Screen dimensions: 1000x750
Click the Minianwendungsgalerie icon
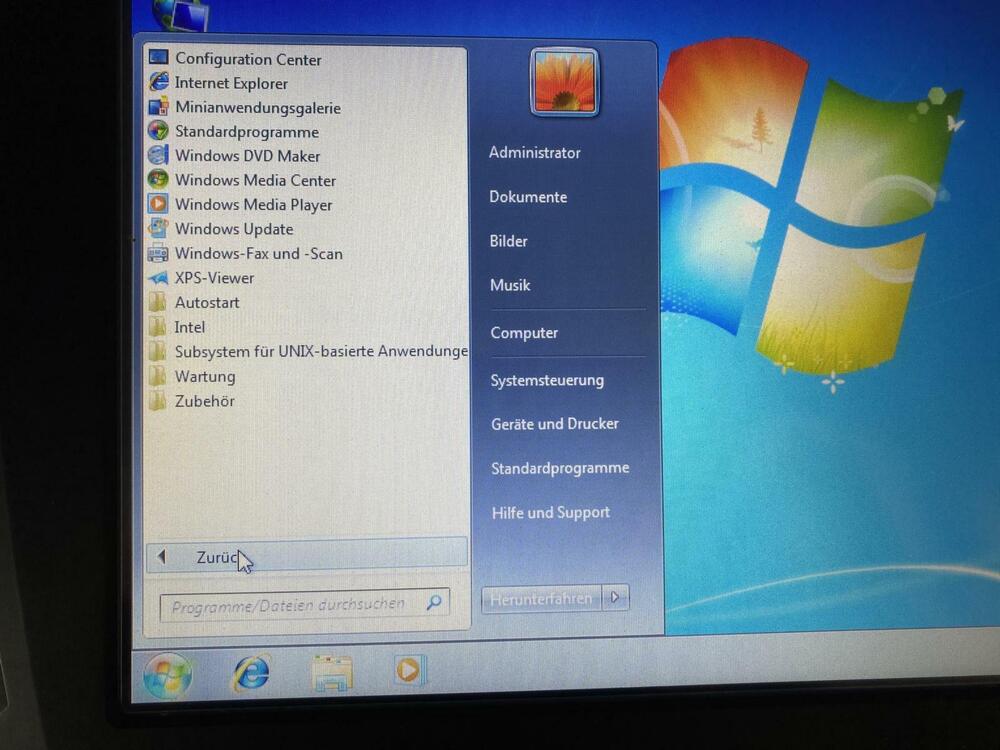[158, 107]
